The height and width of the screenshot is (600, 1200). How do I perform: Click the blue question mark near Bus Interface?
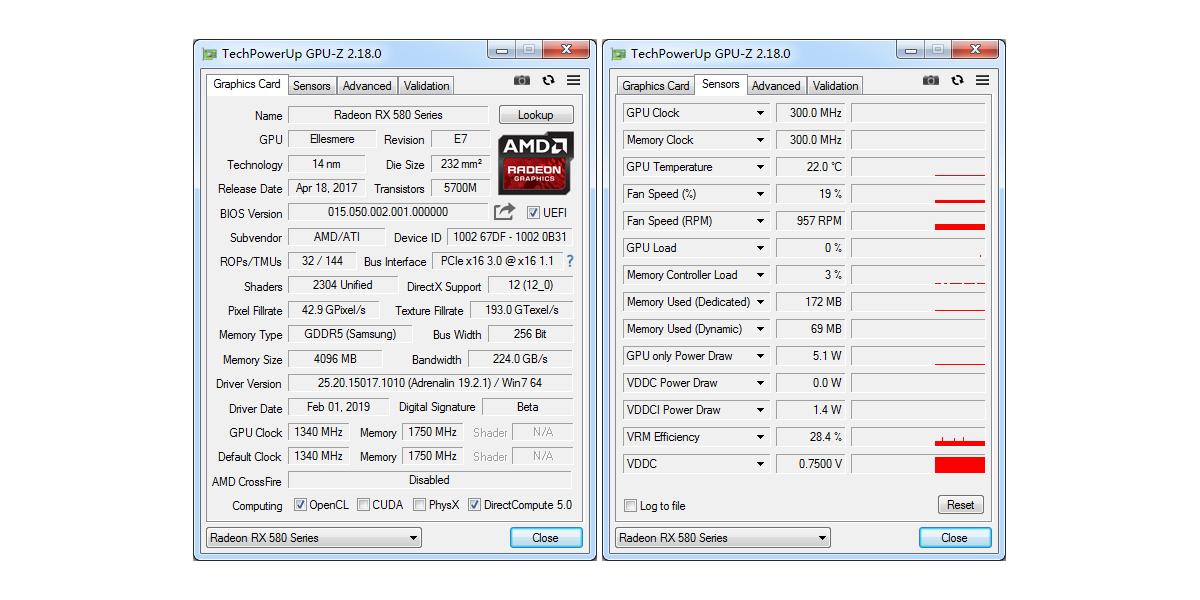tap(569, 260)
